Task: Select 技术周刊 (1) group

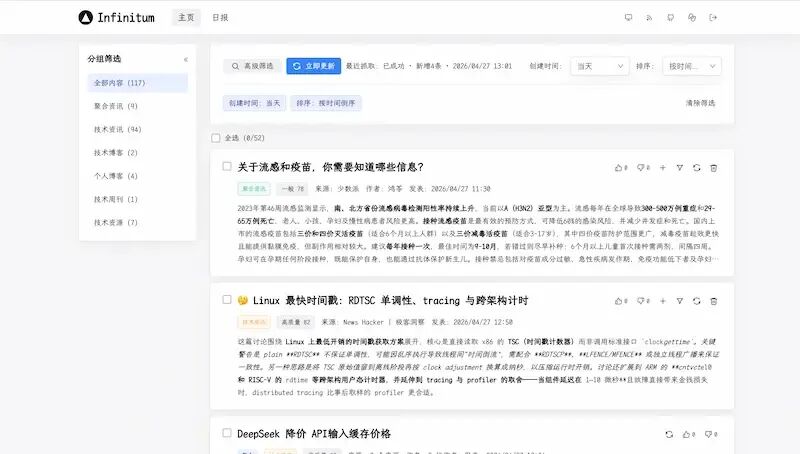Action: 138,199
